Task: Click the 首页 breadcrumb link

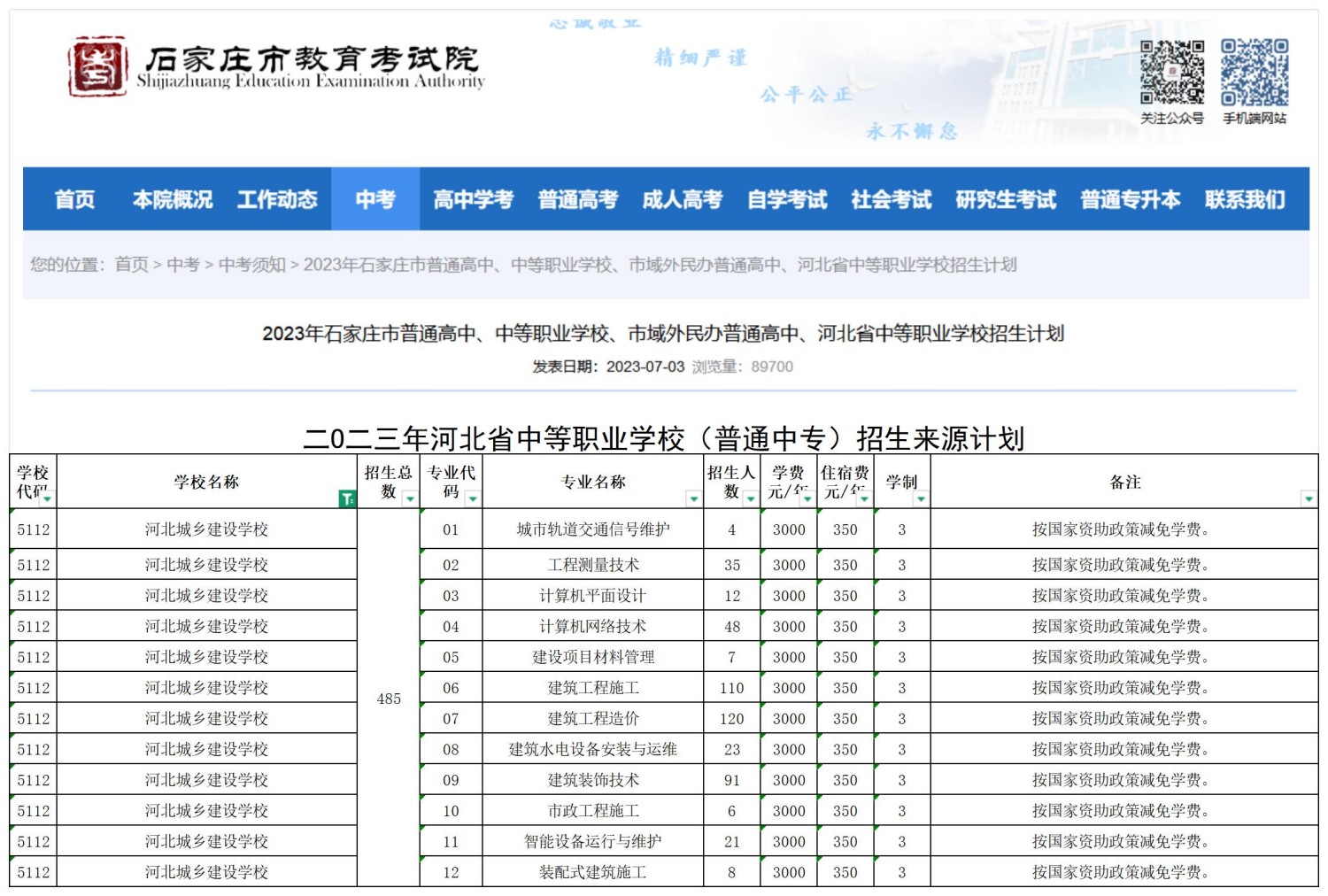Action: (x=132, y=265)
